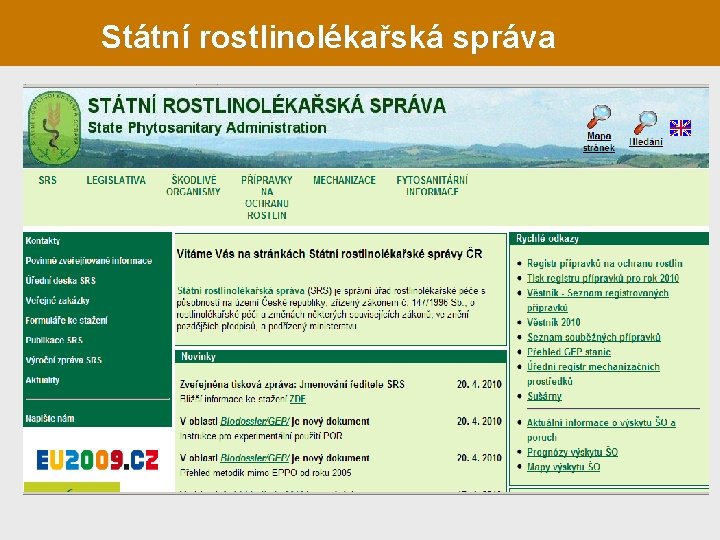
Task: Open Tisk registru přípravků pro rok 2010
Action: pyautogui.click(x=603, y=278)
